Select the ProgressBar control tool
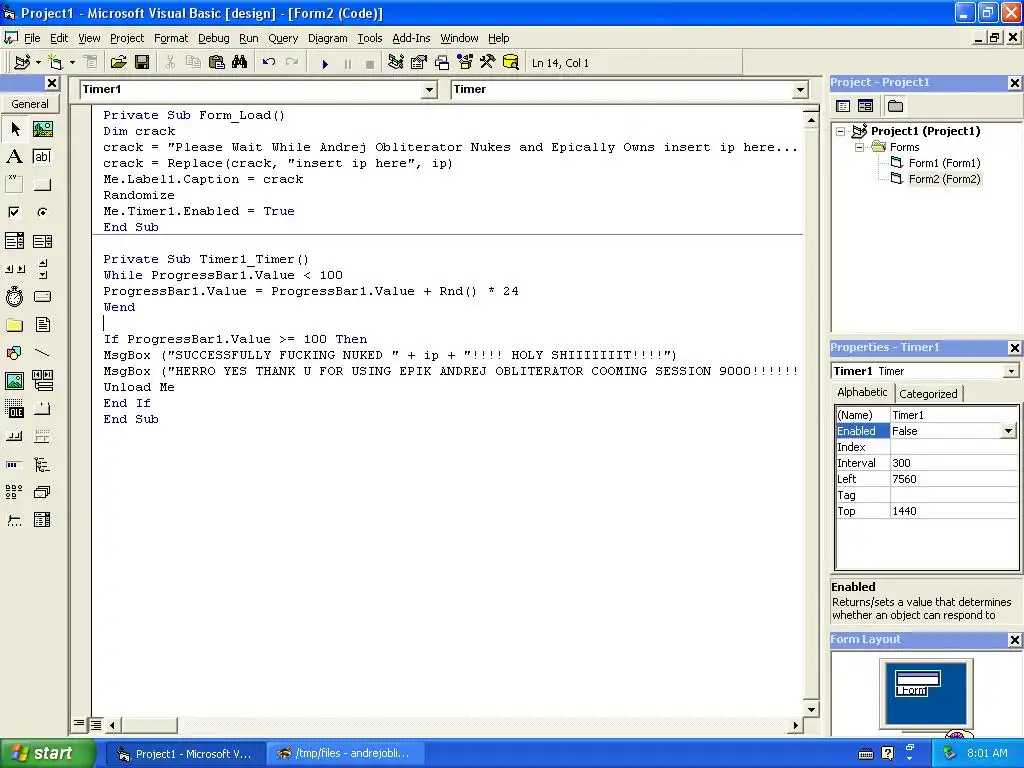This screenshot has height=768, width=1024. coord(14,464)
